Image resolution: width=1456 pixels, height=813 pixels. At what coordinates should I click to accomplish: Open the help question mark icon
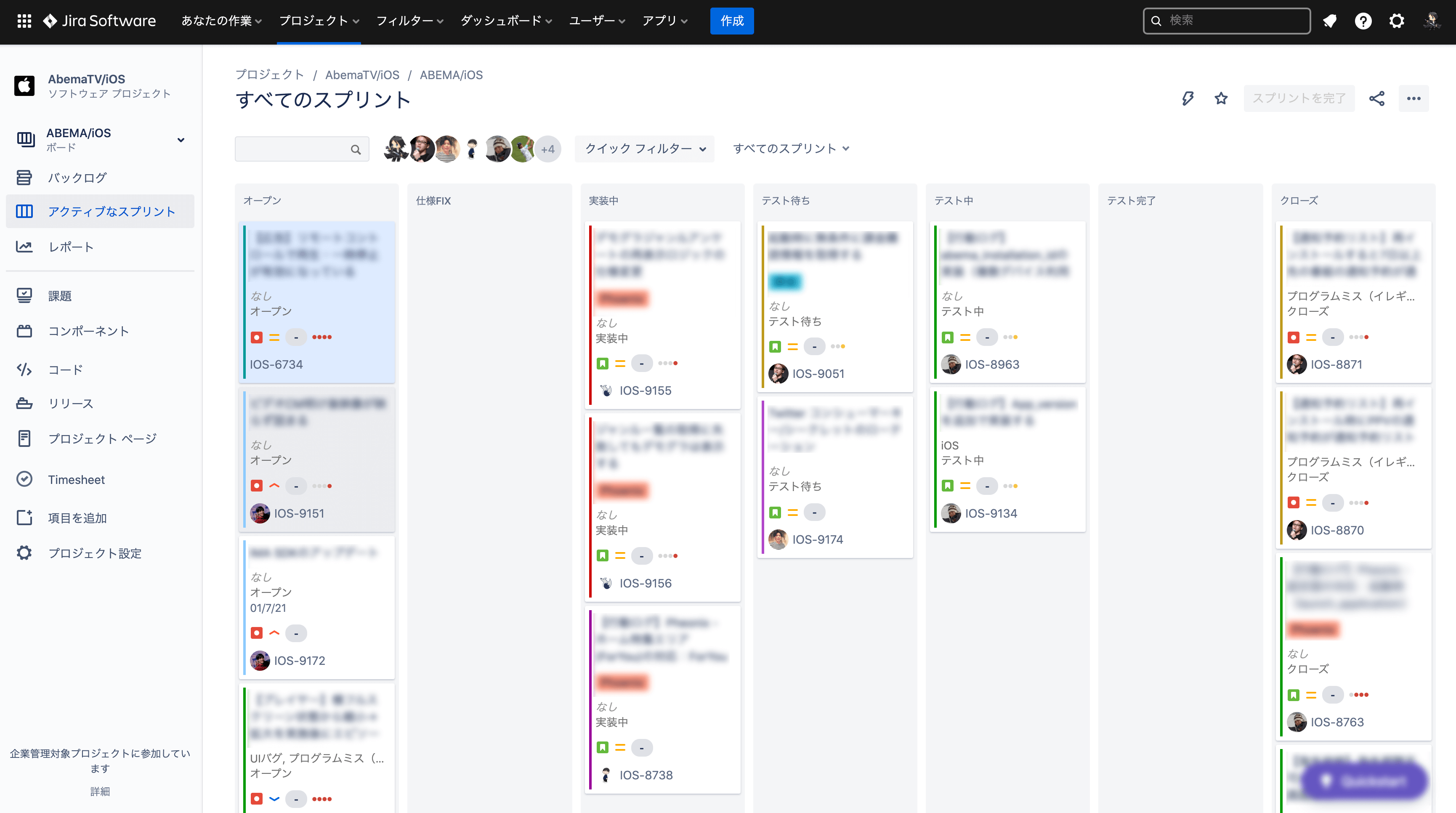pyautogui.click(x=1363, y=21)
